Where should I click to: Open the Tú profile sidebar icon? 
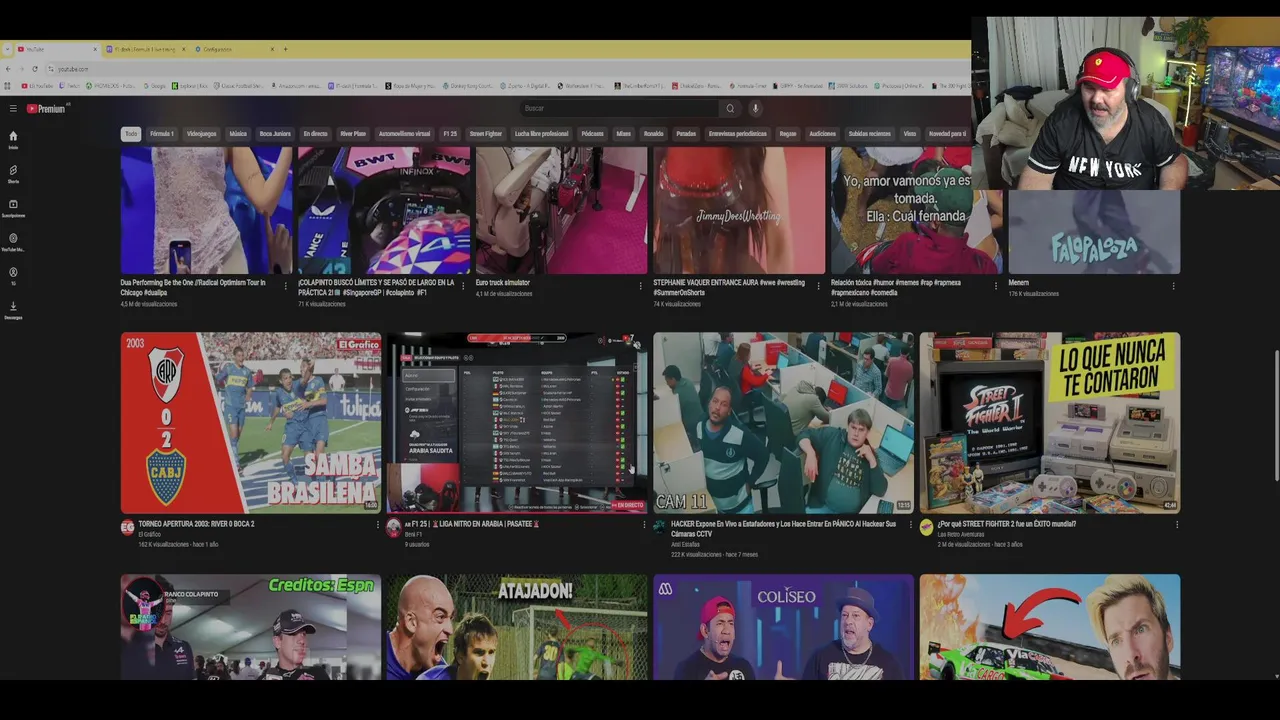[x=13, y=275]
